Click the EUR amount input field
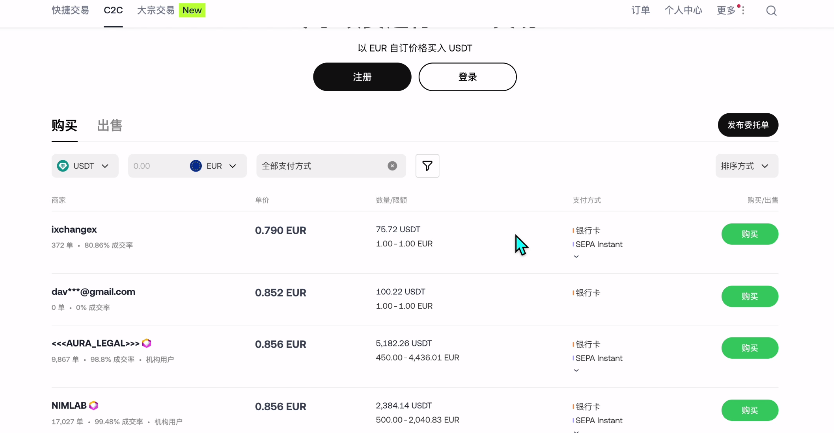This screenshot has width=834, height=433. [x=155, y=166]
